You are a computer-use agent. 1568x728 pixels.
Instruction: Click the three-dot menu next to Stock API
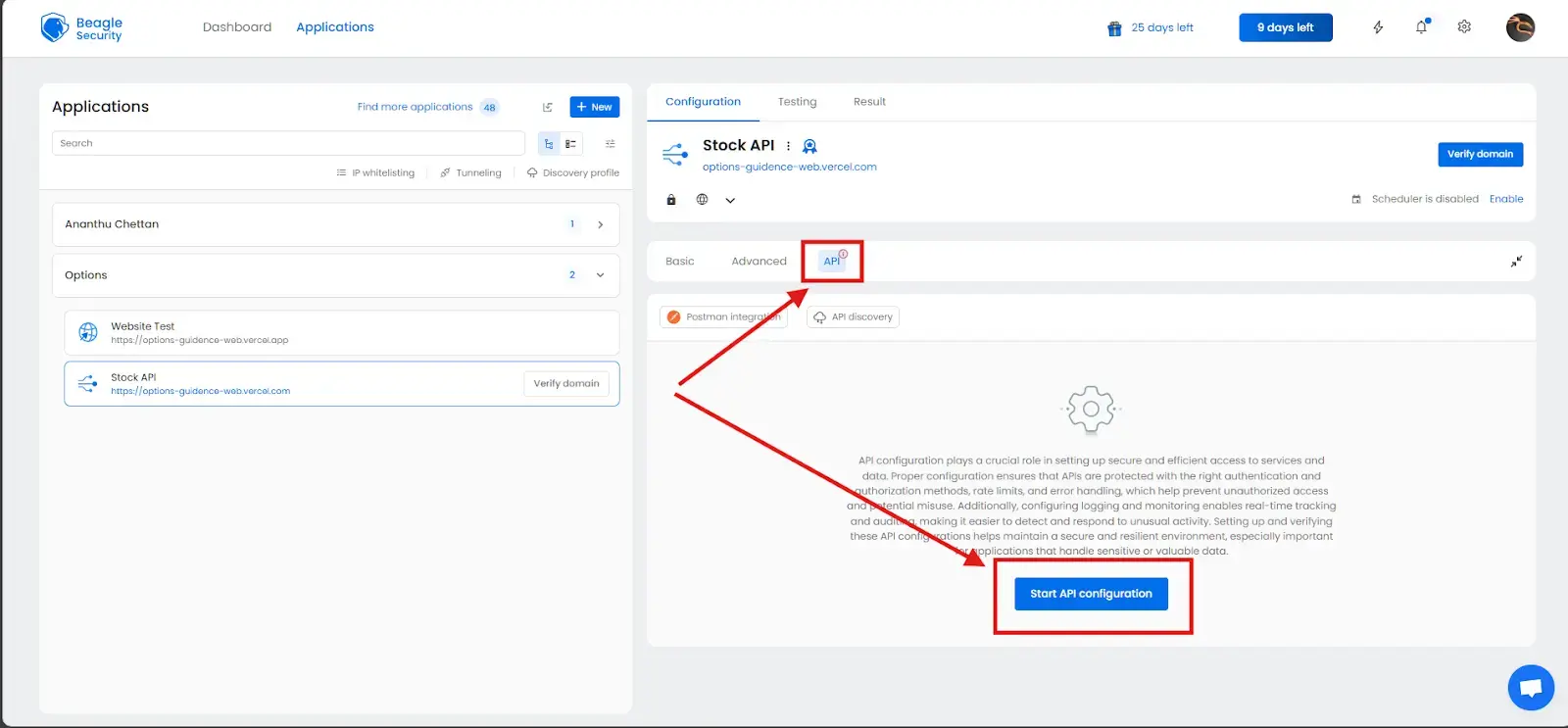click(788, 146)
